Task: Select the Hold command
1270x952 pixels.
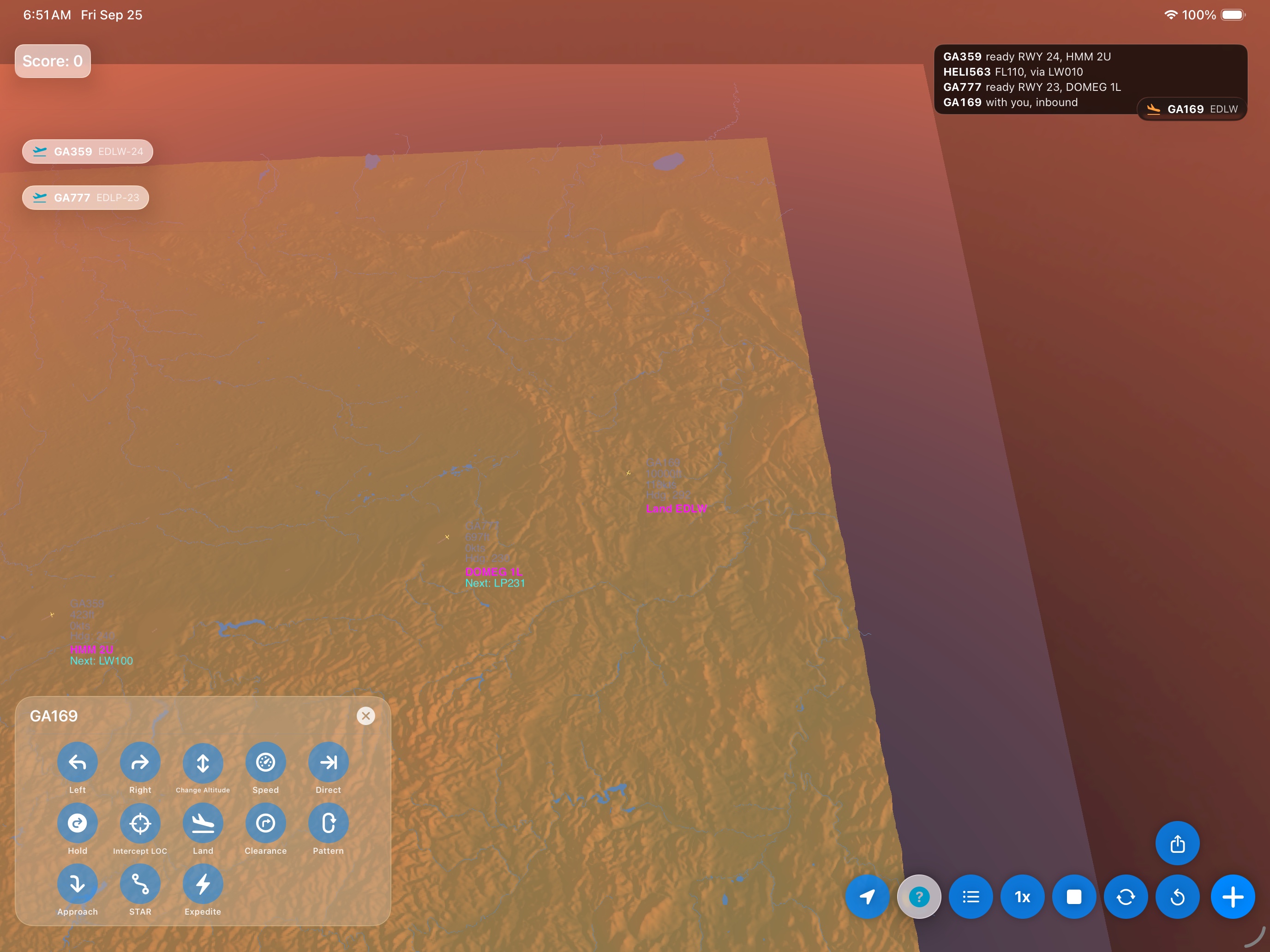Action: [x=78, y=823]
